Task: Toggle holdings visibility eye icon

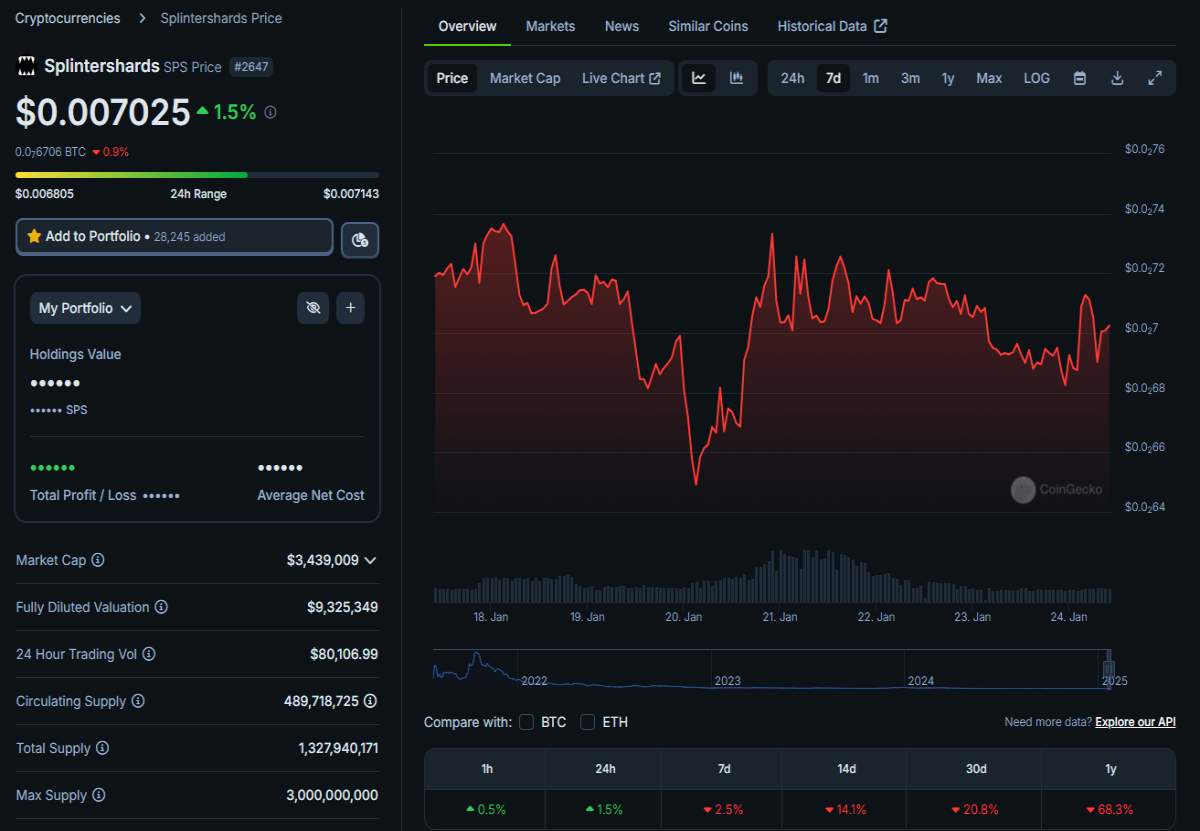Action: (x=313, y=308)
